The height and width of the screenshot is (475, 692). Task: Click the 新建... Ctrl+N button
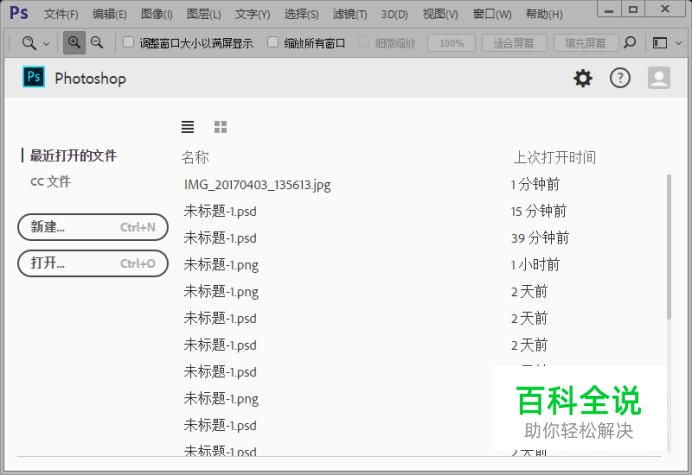[93, 227]
